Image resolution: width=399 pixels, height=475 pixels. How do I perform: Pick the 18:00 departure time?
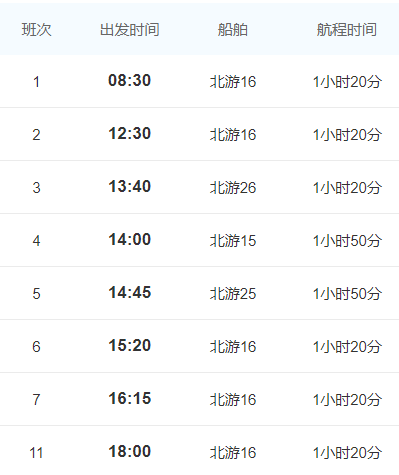[129, 452]
